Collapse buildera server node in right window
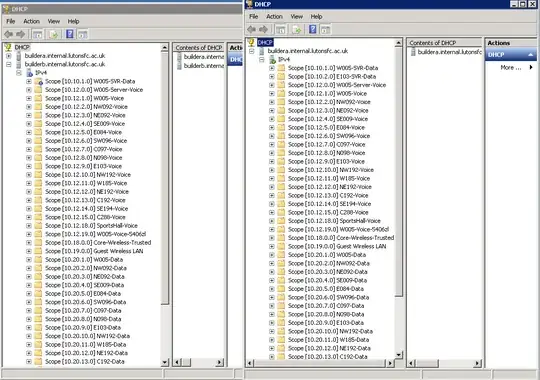This screenshot has height=380, width=540. click(251, 51)
